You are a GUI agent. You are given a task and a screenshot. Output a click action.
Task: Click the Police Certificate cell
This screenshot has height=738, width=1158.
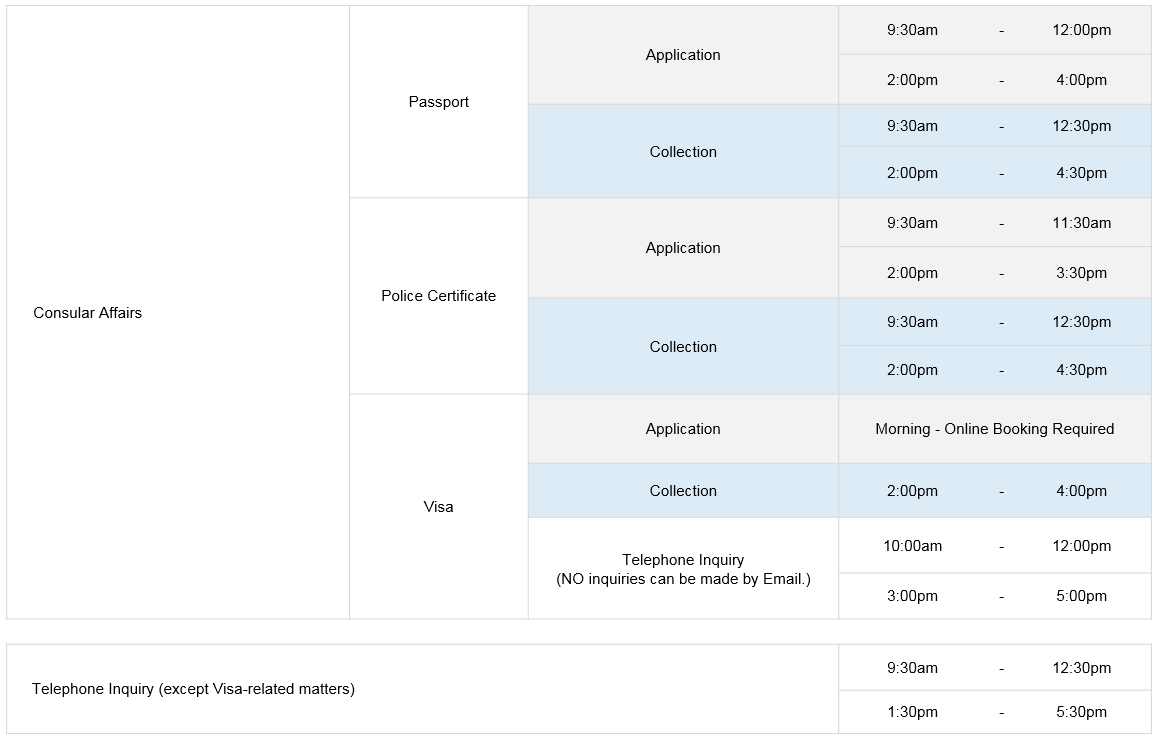(438, 296)
